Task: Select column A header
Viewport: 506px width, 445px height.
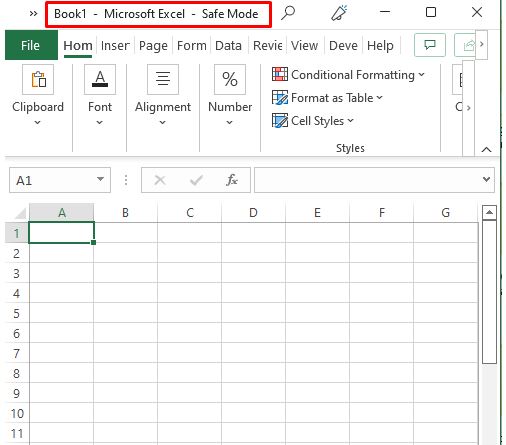Action: point(62,213)
